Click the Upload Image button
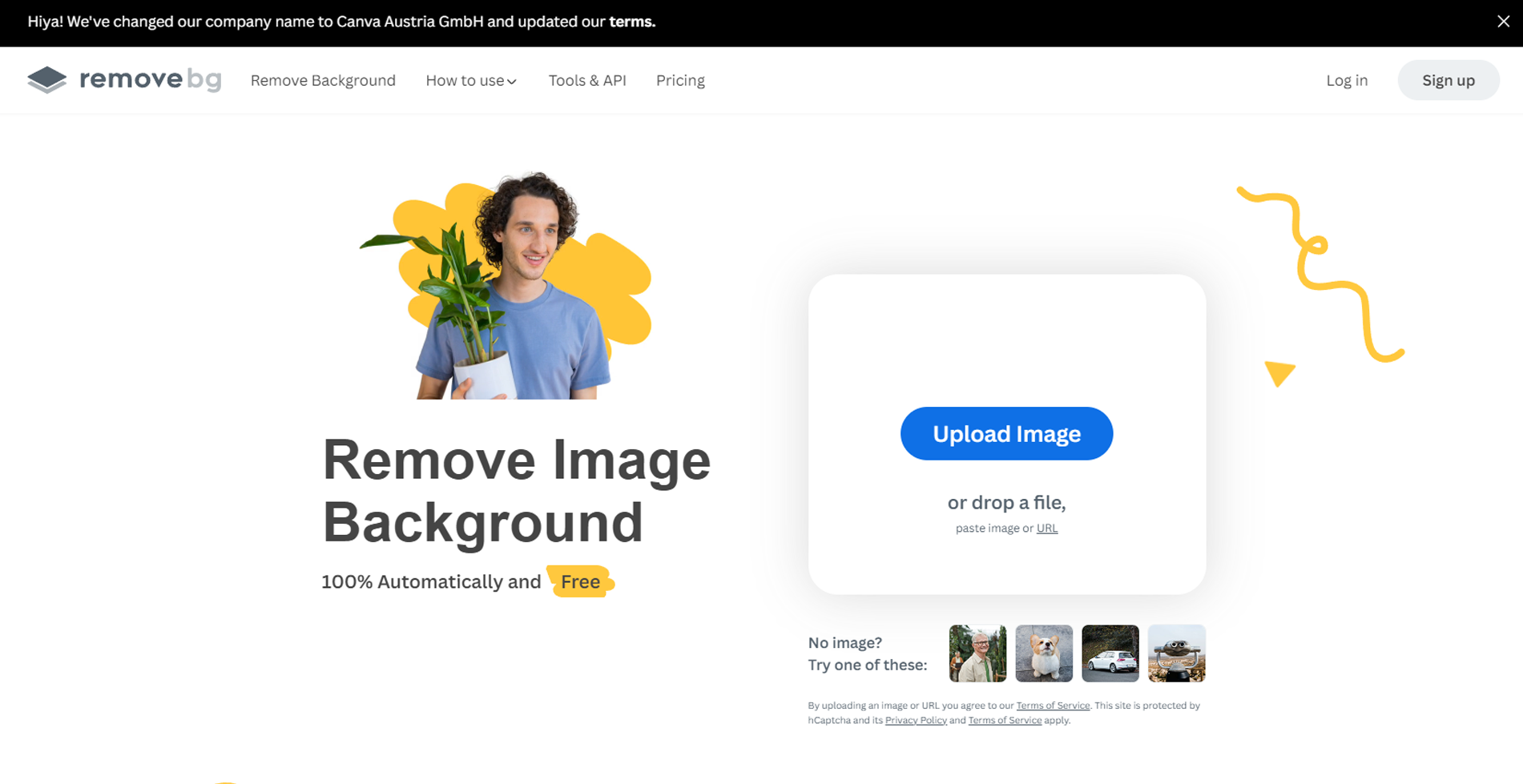This screenshot has height=784, width=1523. pyautogui.click(x=1006, y=433)
